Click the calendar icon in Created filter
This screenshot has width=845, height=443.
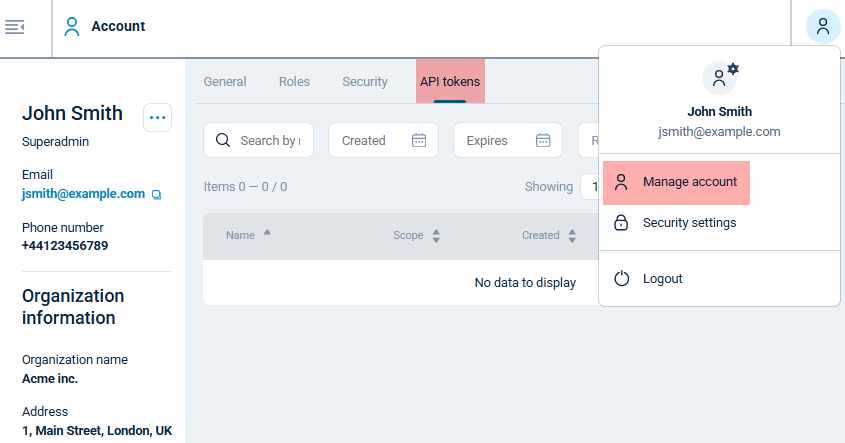pyautogui.click(x=419, y=140)
